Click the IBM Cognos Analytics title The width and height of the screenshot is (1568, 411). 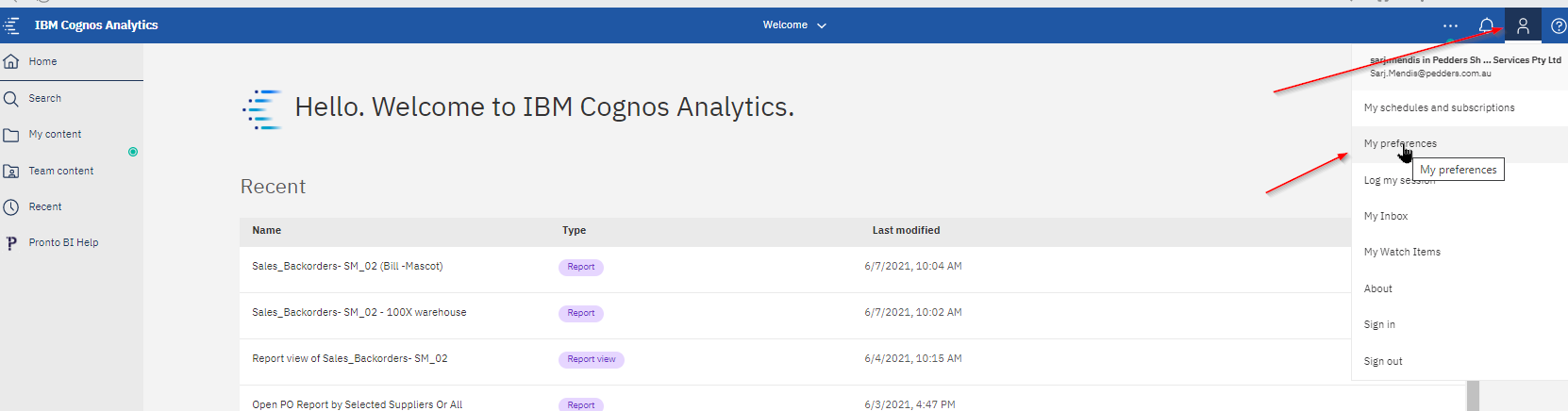[96, 25]
